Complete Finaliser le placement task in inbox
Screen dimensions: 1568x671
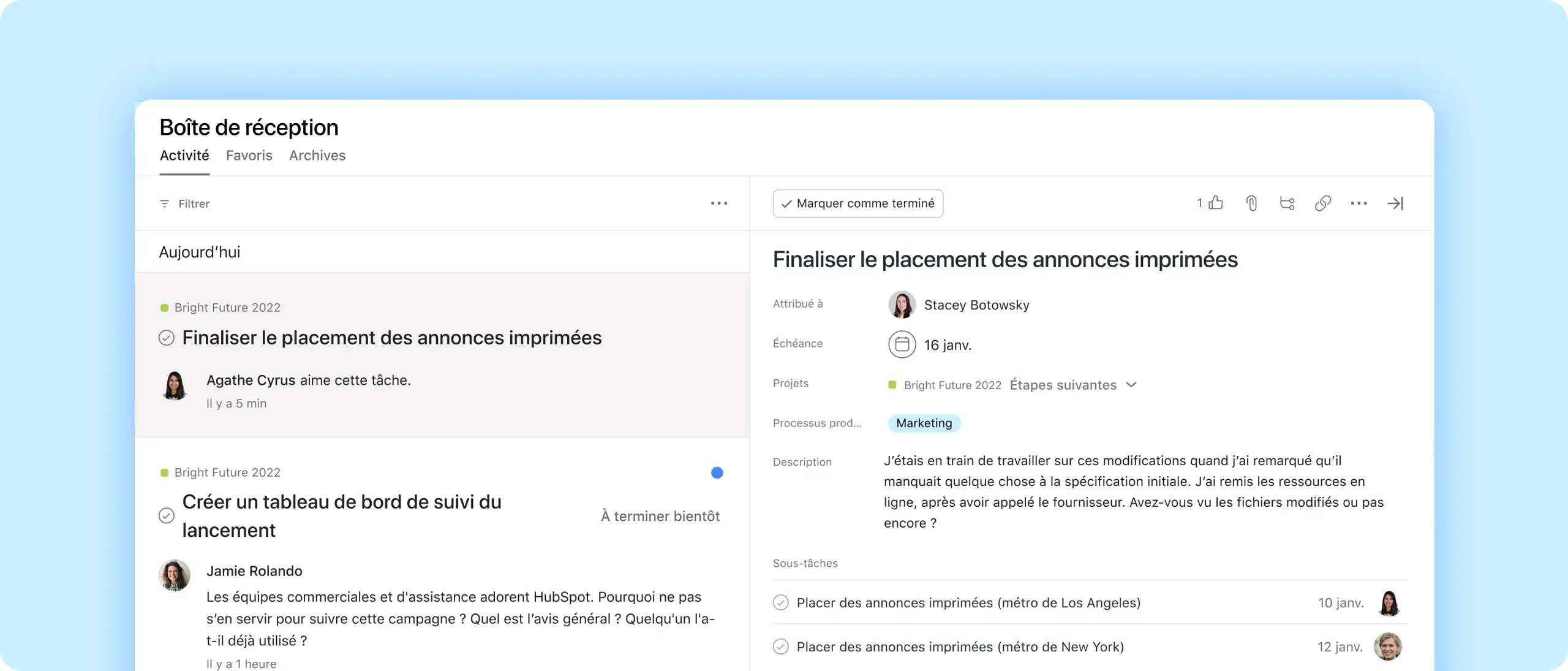[x=167, y=338]
